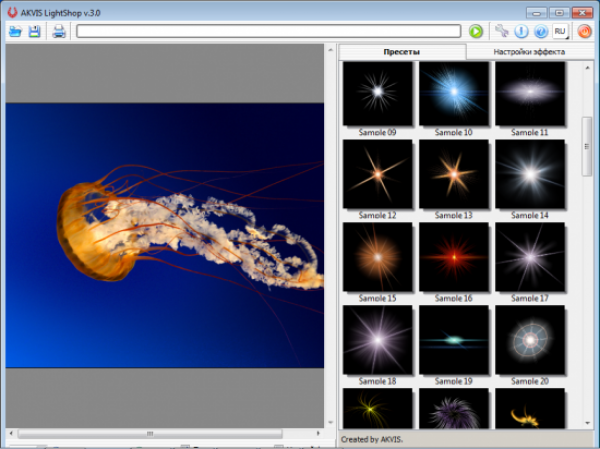Image resolution: width=600 pixels, height=449 pixels.
Task: Open help with the question mark icon
Action: pos(540,32)
